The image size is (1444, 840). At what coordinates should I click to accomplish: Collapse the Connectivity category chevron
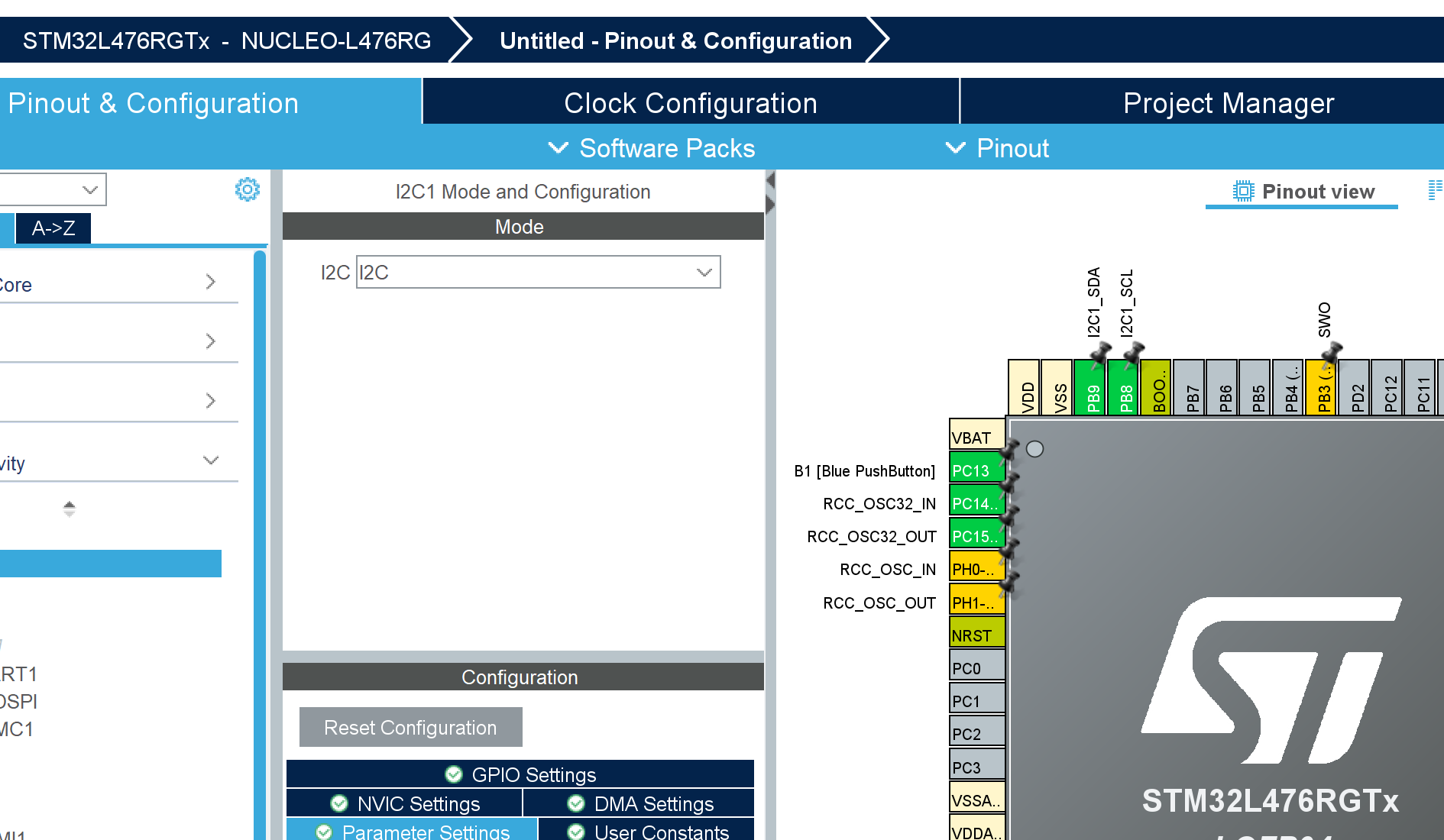click(x=212, y=460)
